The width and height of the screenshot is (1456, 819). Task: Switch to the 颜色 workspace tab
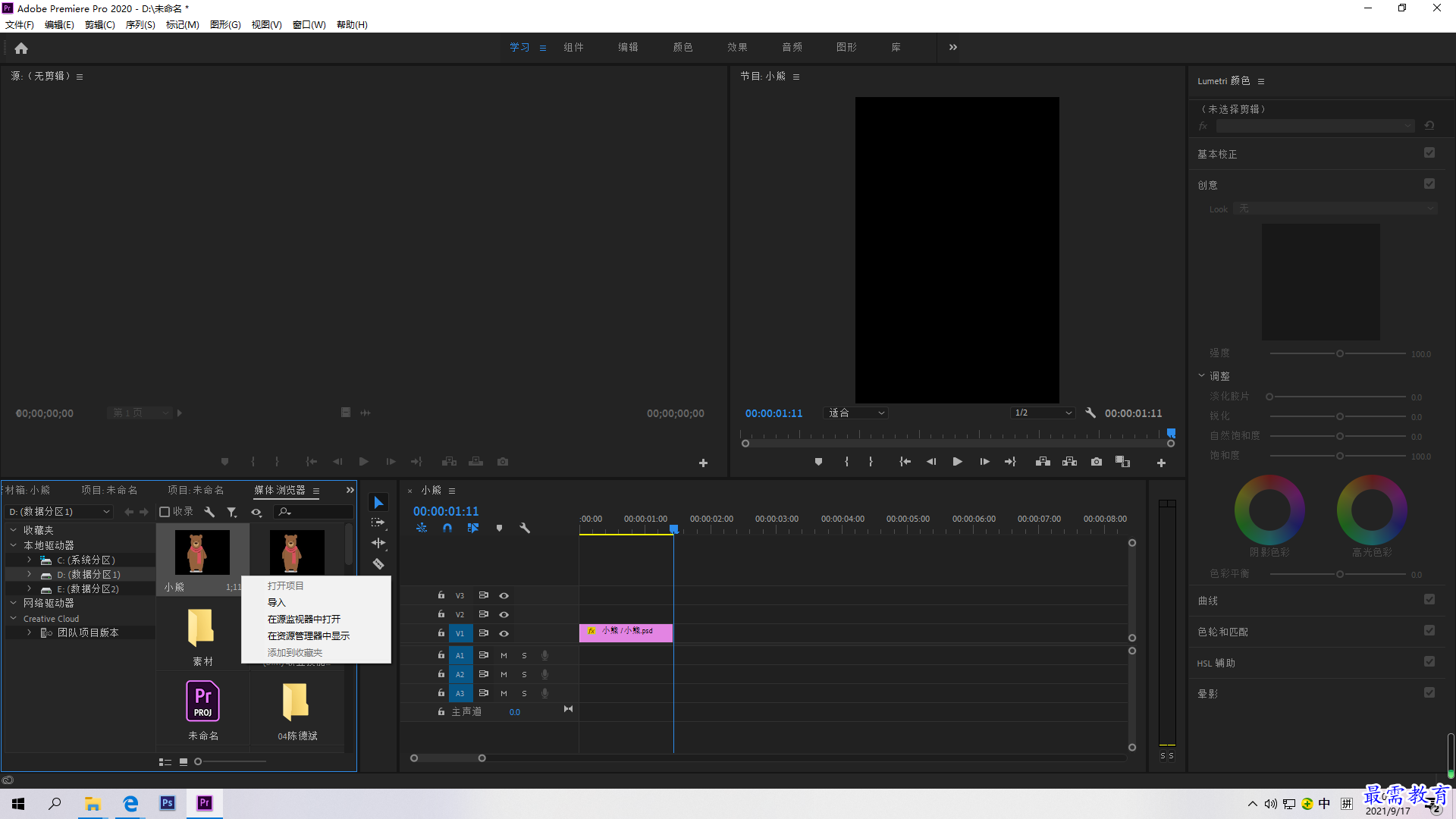point(682,47)
